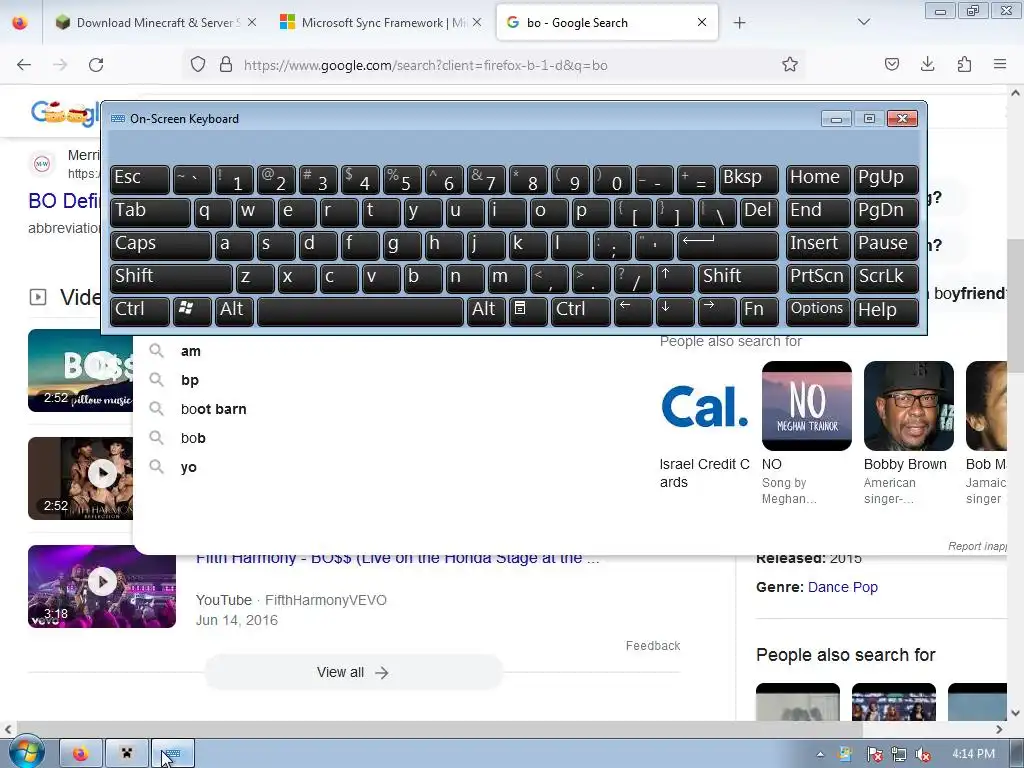Select the bo - Google Search tab
Viewport: 1024px width, 768px height.
click(x=607, y=23)
